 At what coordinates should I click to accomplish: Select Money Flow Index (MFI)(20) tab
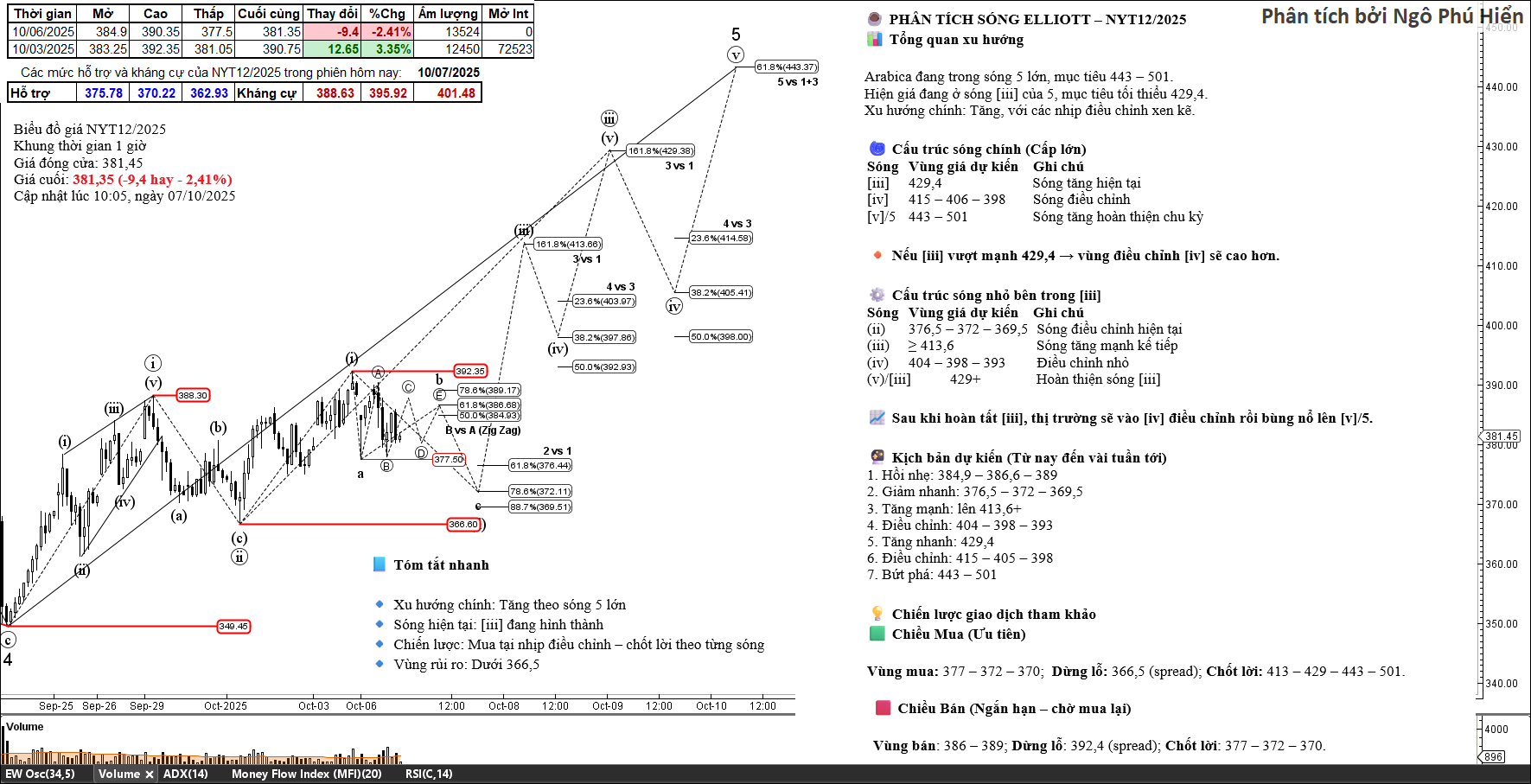pyautogui.click(x=306, y=774)
